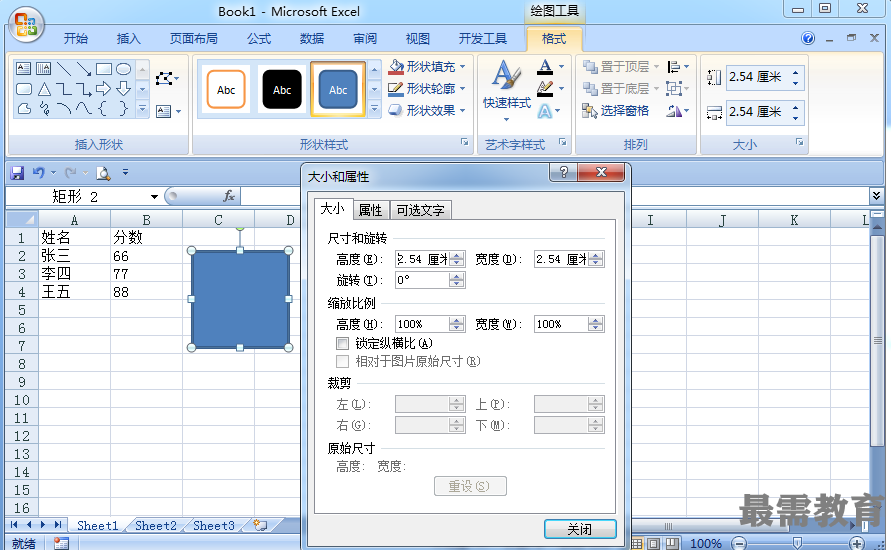Expand the formula bar
Image resolution: width=891 pixels, height=550 pixels.
876,196
